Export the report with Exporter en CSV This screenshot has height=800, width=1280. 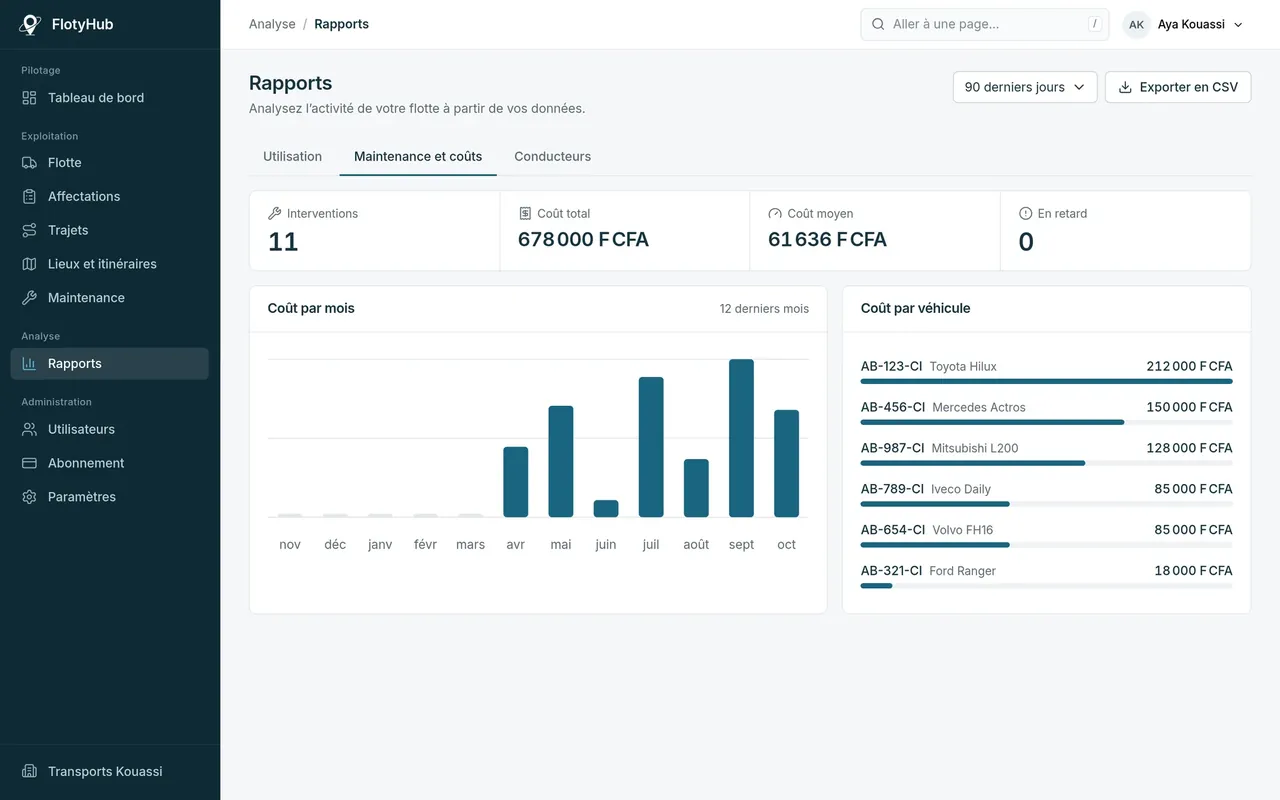(1178, 87)
